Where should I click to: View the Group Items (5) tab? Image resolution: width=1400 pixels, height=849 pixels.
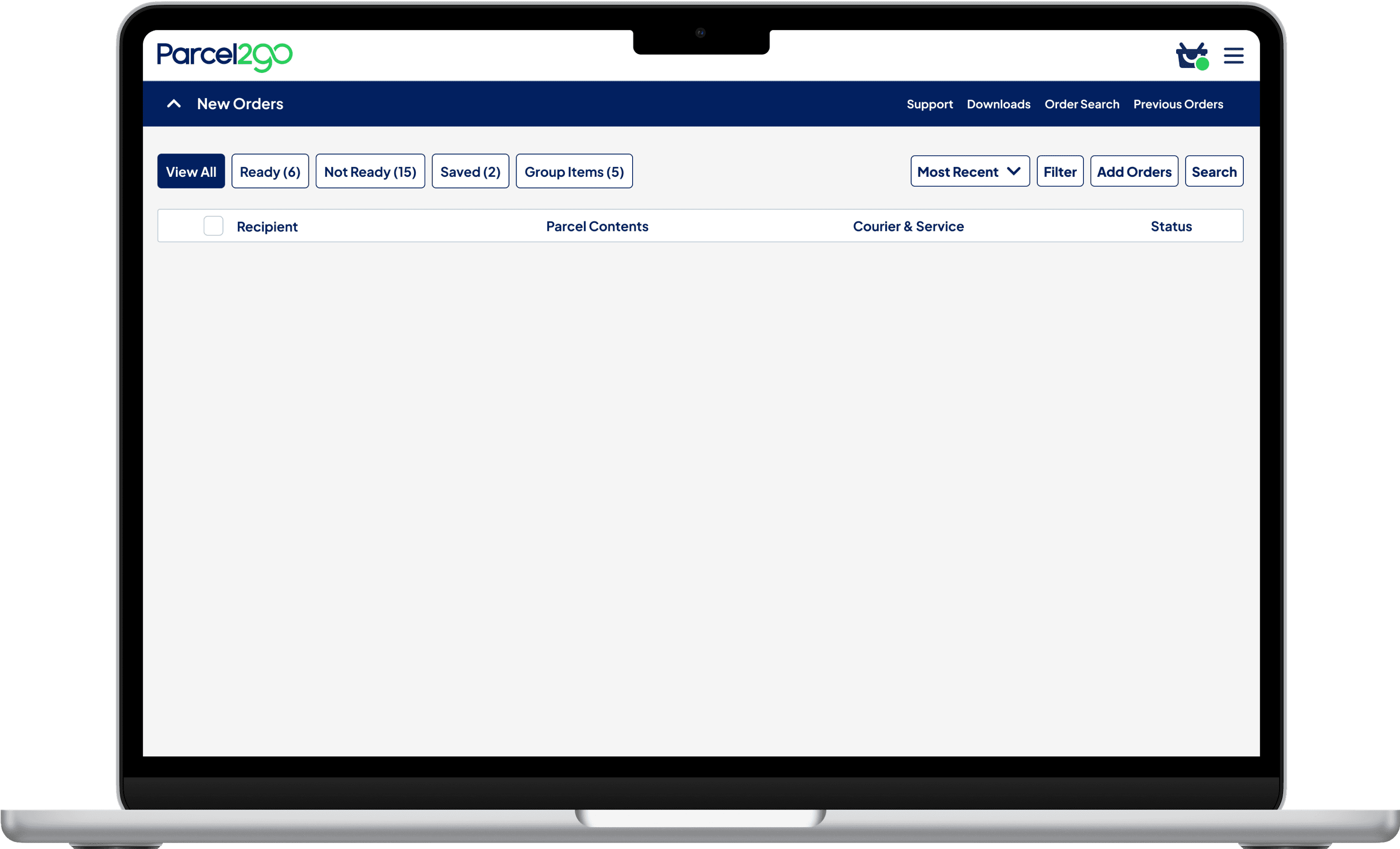point(574,171)
